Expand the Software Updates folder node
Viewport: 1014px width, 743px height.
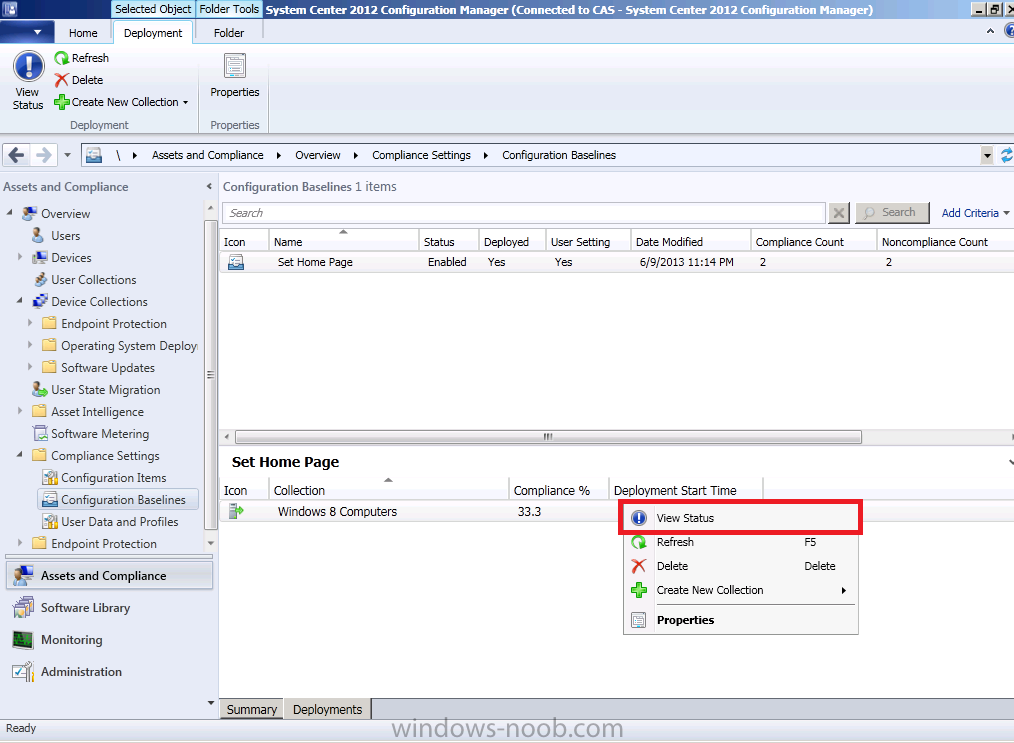pyautogui.click(x=30, y=367)
